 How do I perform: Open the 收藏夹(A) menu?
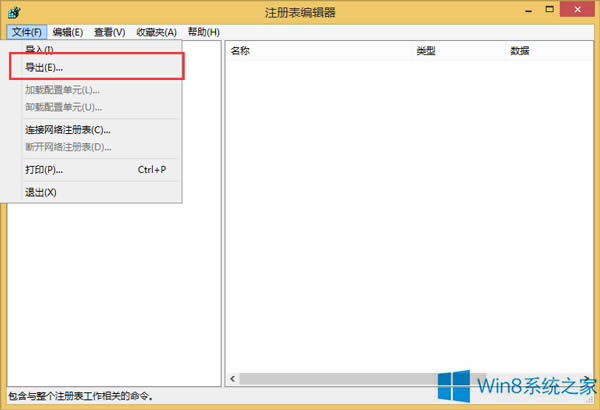point(157,32)
